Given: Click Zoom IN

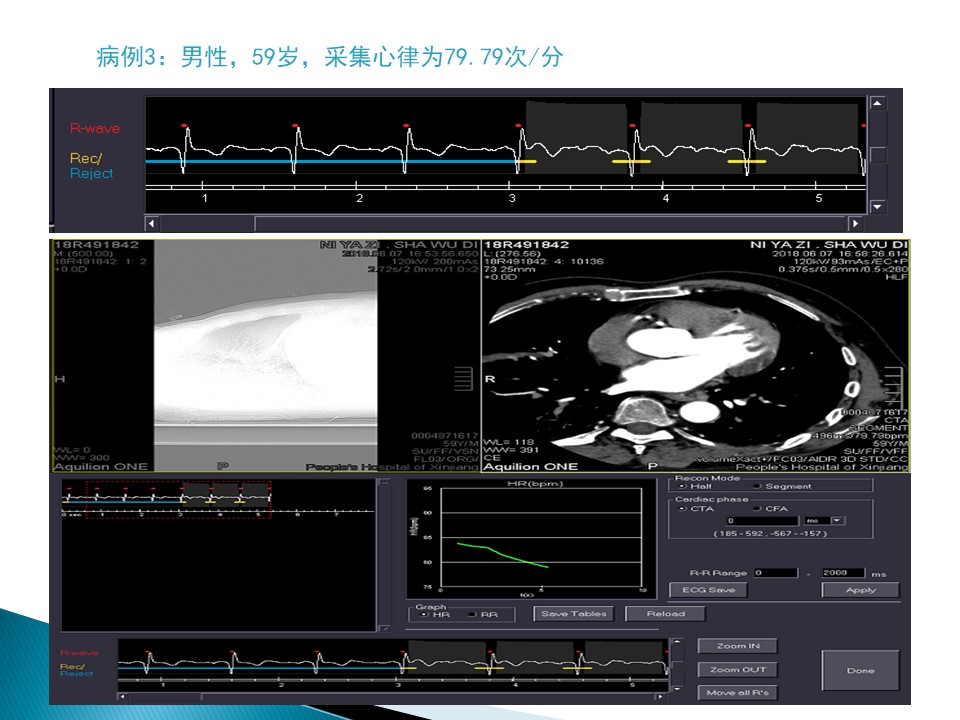Looking at the screenshot, I should (x=738, y=646).
